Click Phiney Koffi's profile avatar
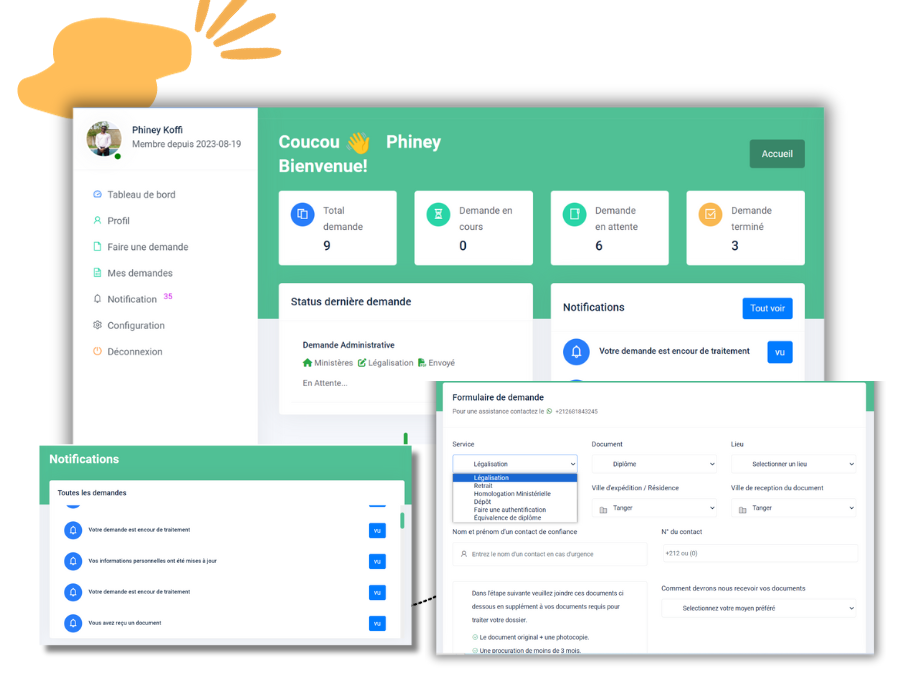The height and width of the screenshot is (684, 897). coord(104,139)
